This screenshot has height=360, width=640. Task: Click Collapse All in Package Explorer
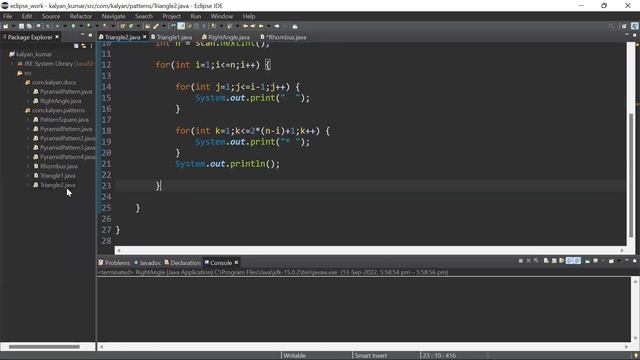[76, 46]
